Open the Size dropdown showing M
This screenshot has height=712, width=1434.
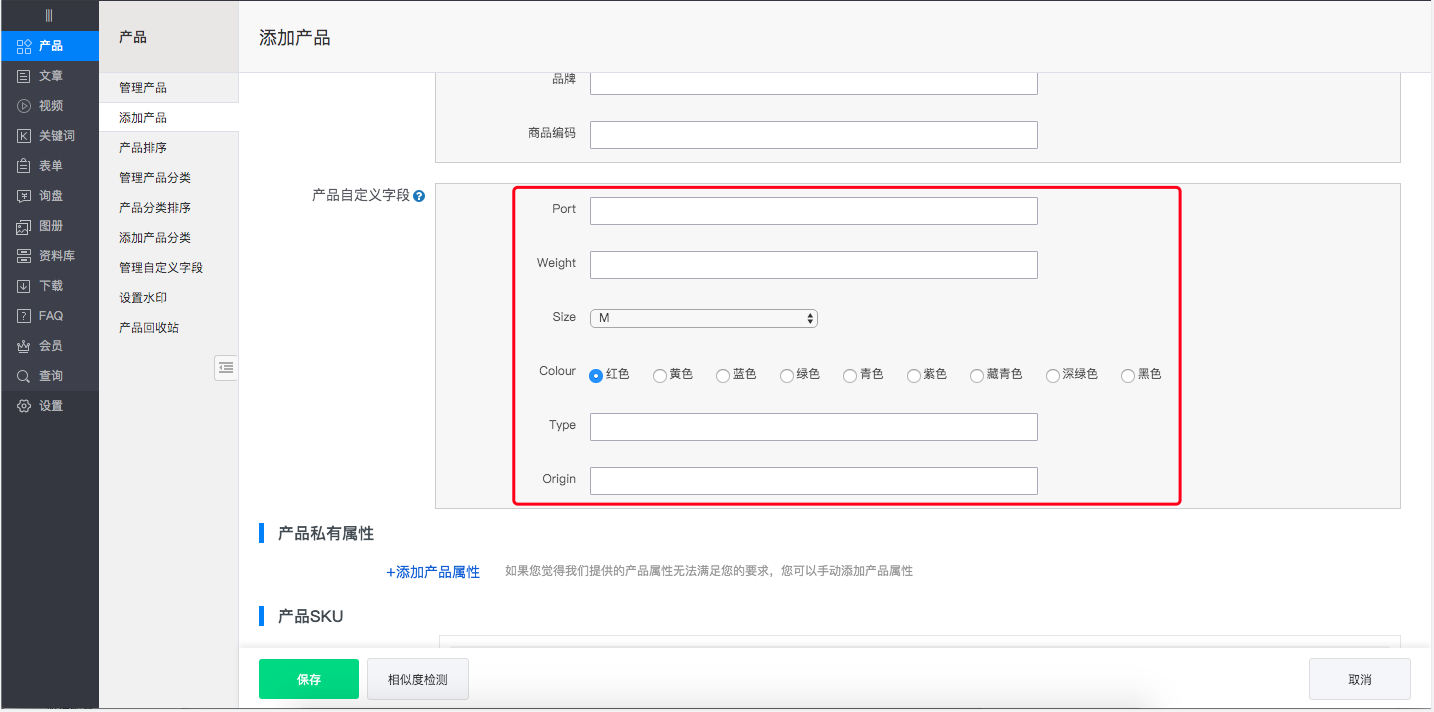[704, 318]
